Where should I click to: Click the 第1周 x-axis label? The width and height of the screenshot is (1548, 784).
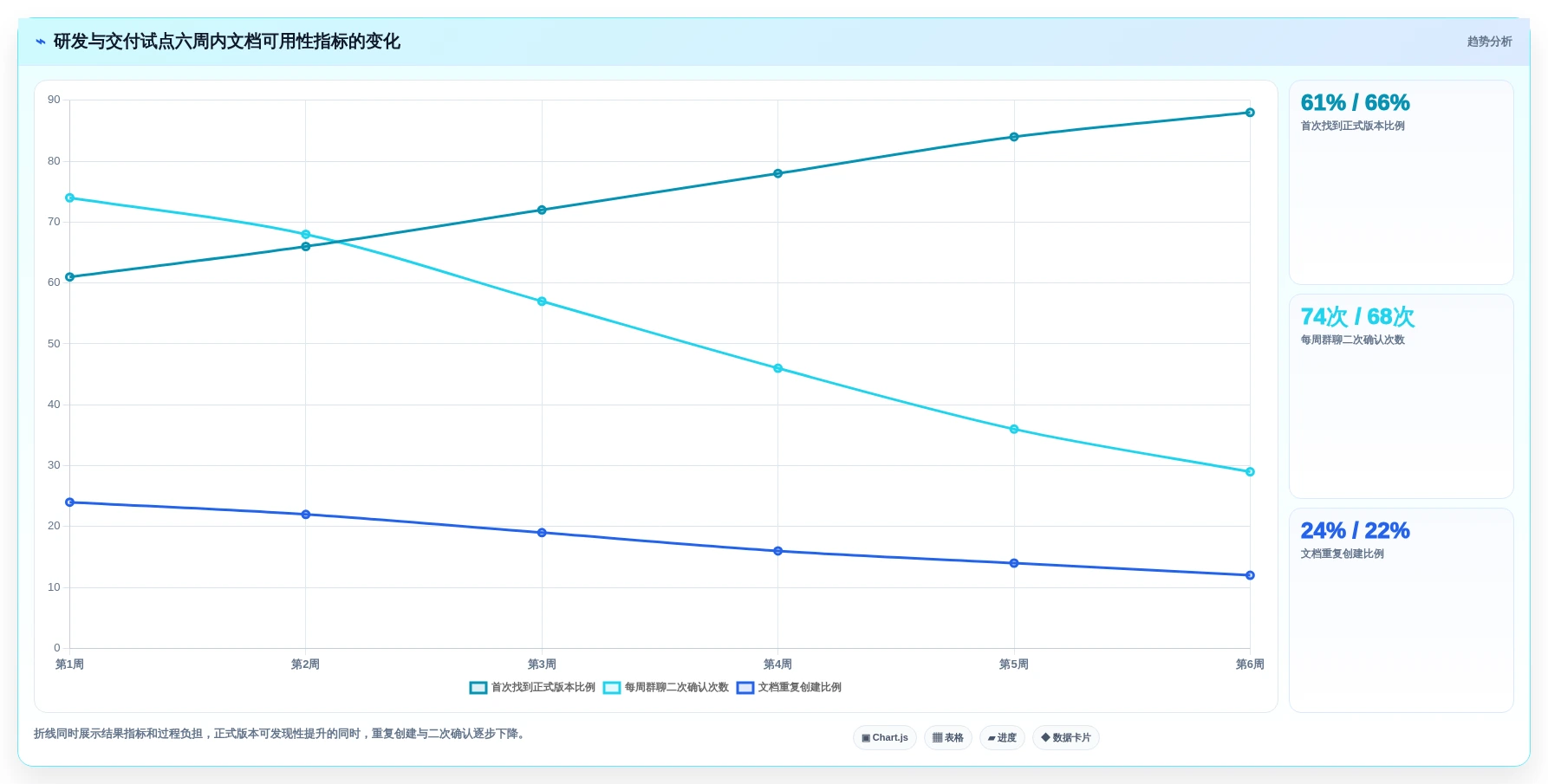point(69,664)
